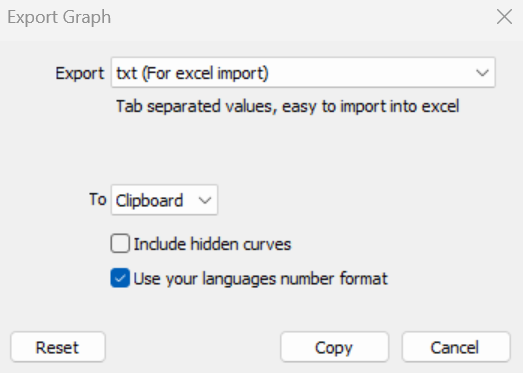The image size is (523, 373).
Task: Click the Export Graph title bar text
Action: [x=59, y=17]
